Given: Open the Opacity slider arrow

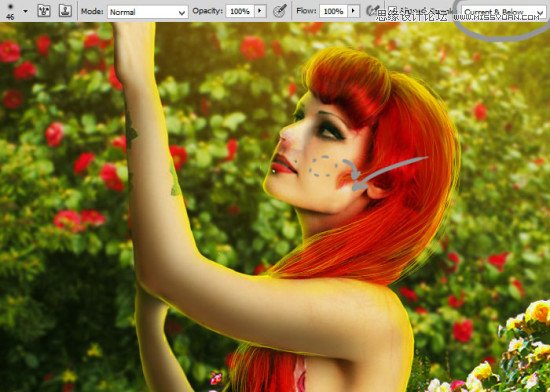Looking at the screenshot, I should pyautogui.click(x=260, y=11).
